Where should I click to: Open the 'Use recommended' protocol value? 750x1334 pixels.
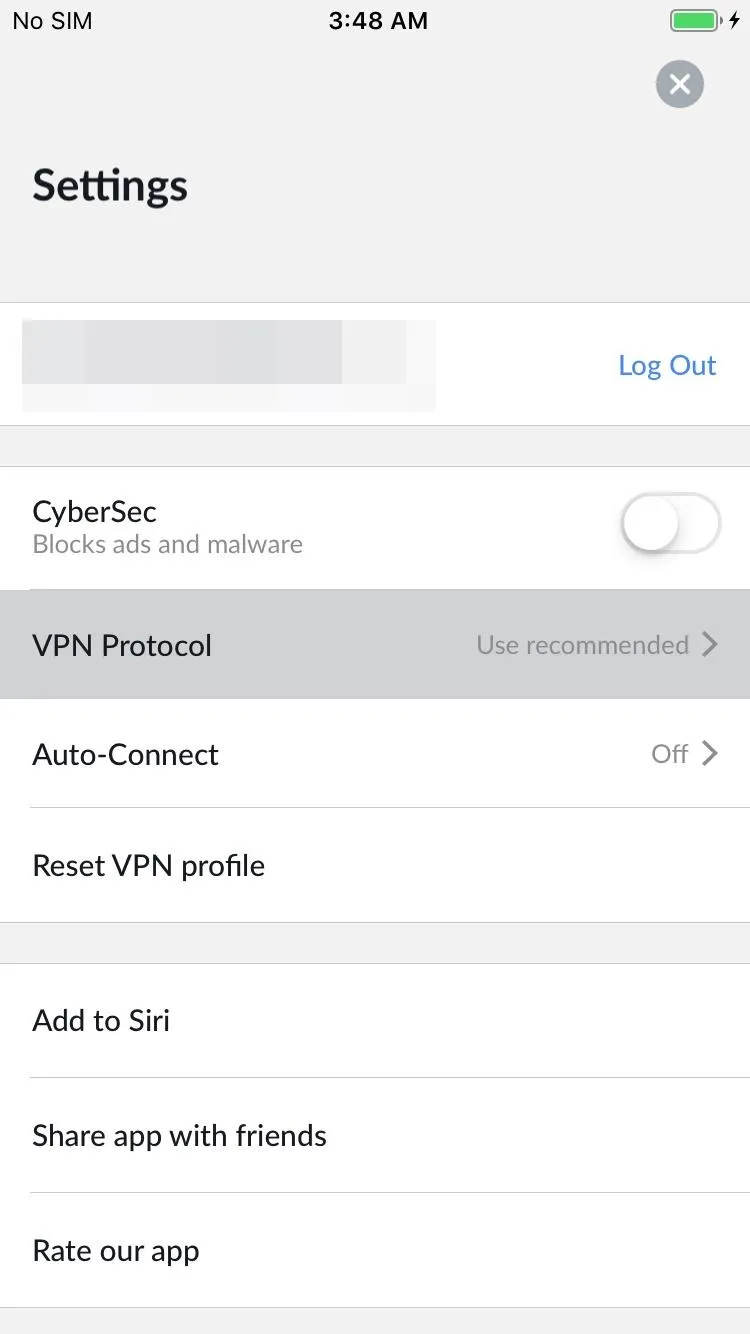pyautogui.click(x=582, y=645)
